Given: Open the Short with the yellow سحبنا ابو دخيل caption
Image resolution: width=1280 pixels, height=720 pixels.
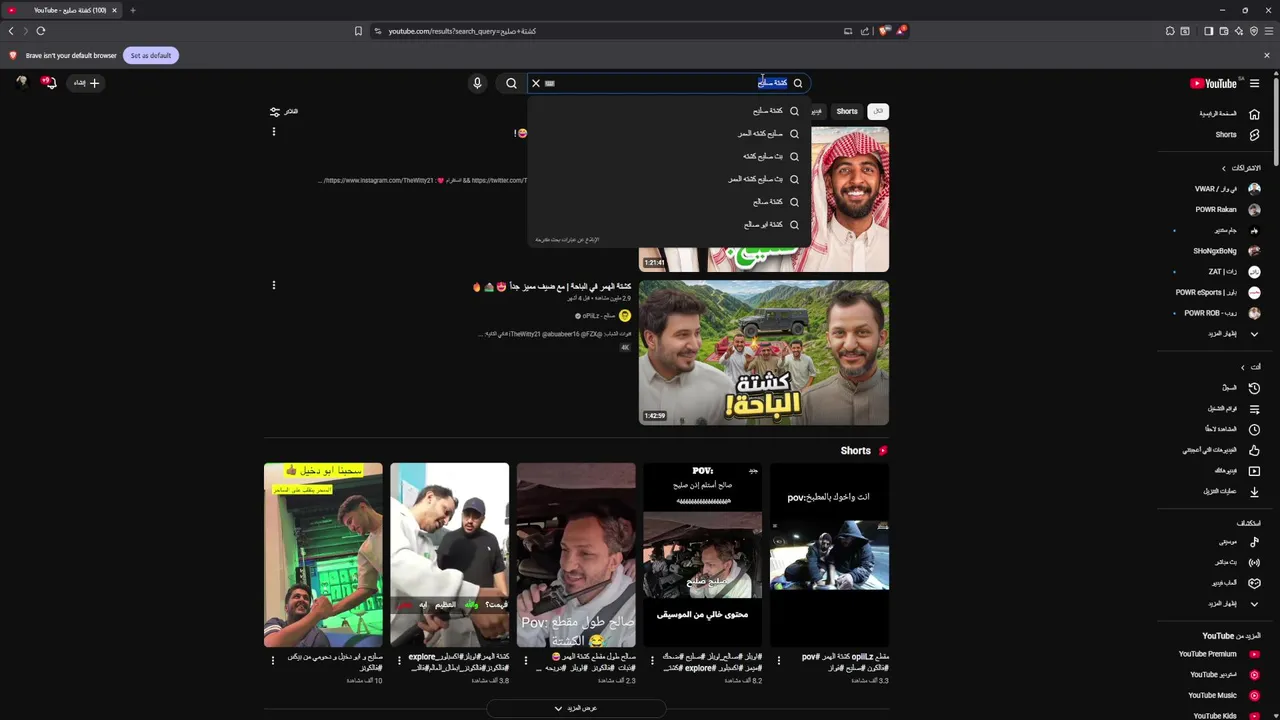Looking at the screenshot, I should coord(323,555).
